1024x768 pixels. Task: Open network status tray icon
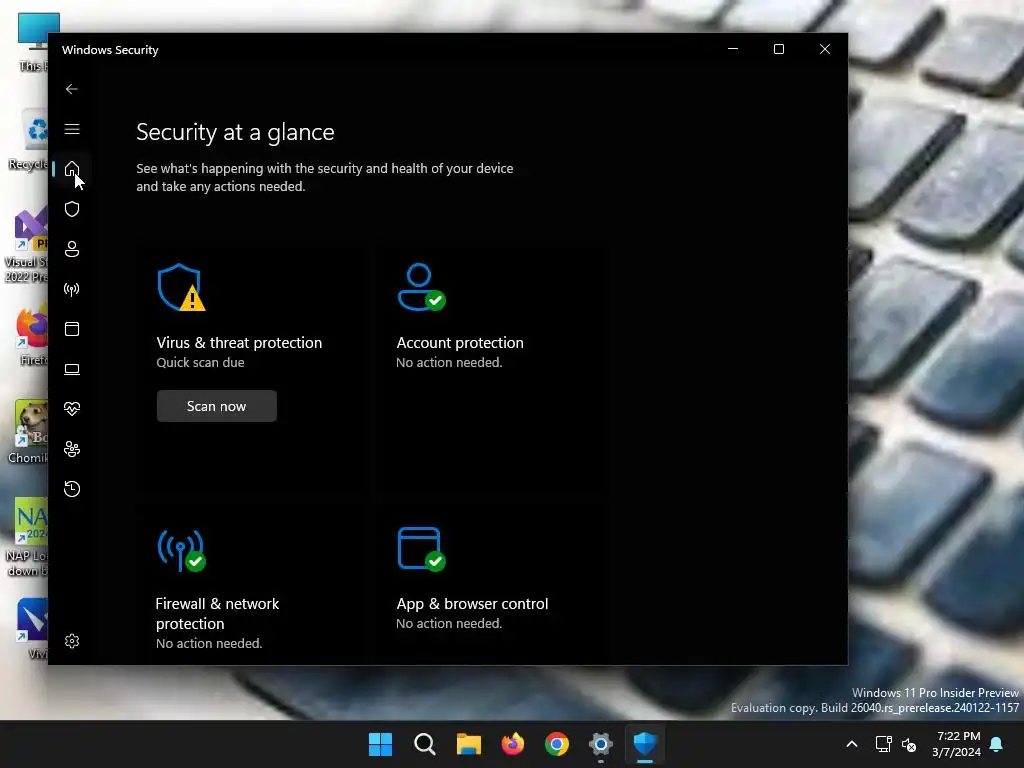884,744
